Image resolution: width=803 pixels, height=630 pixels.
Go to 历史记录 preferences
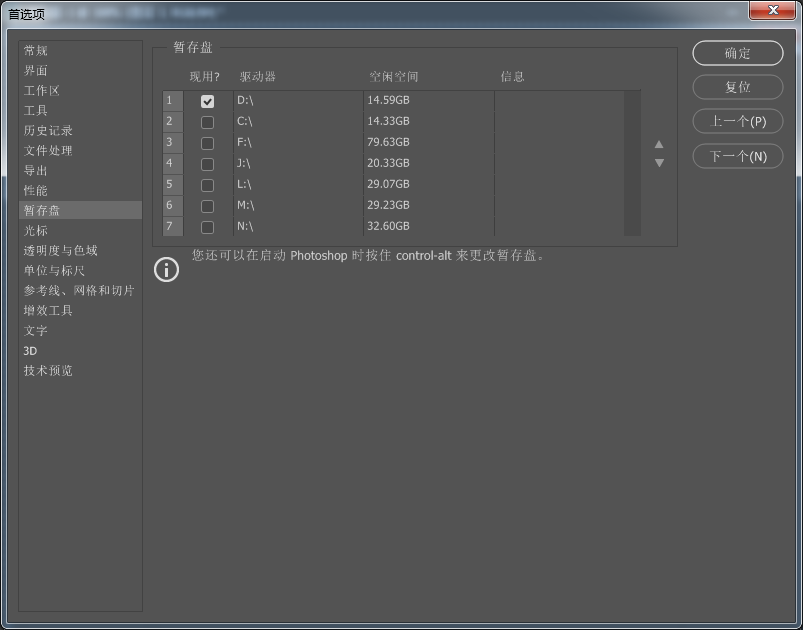coord(80,131)
